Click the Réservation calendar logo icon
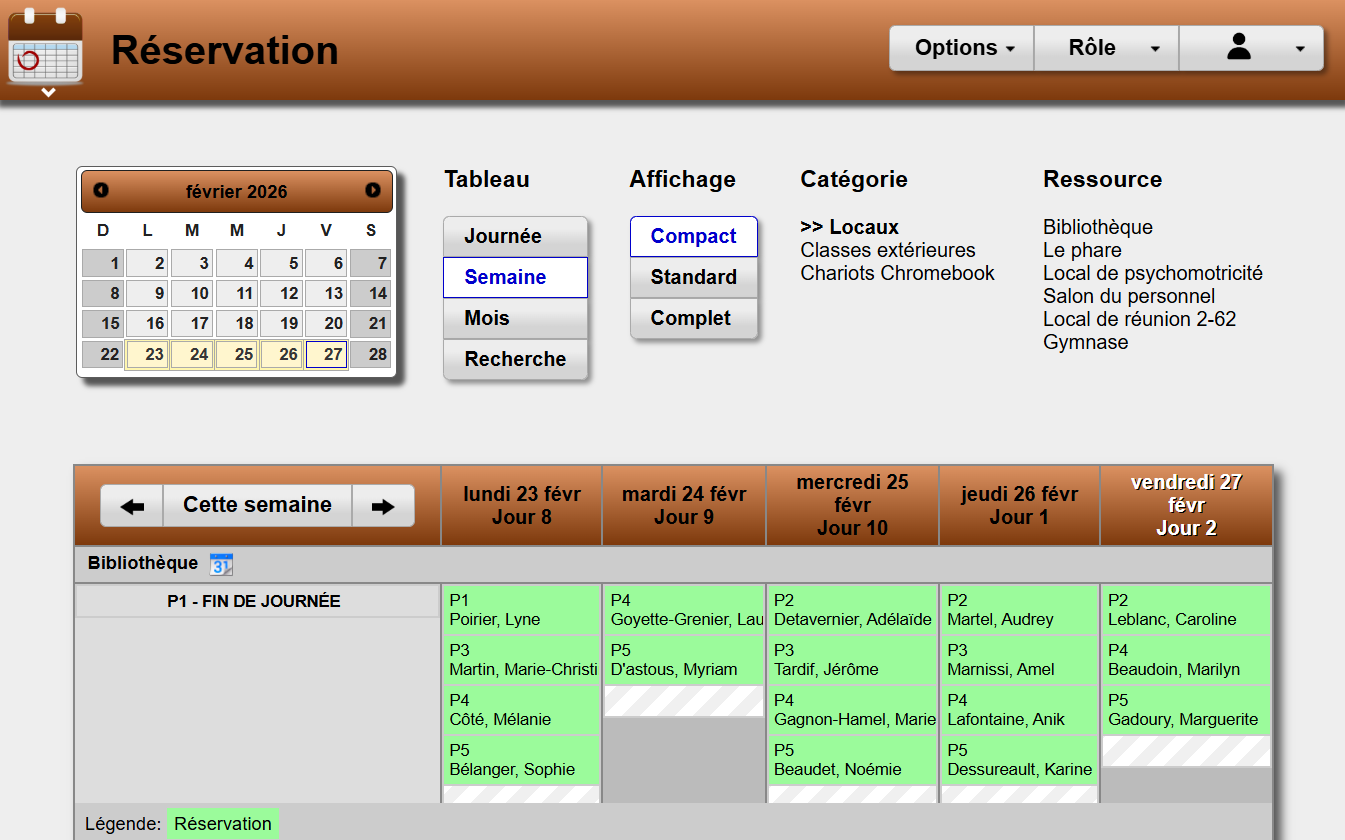The image size is (1345, 840). click(x=45, y=46)
